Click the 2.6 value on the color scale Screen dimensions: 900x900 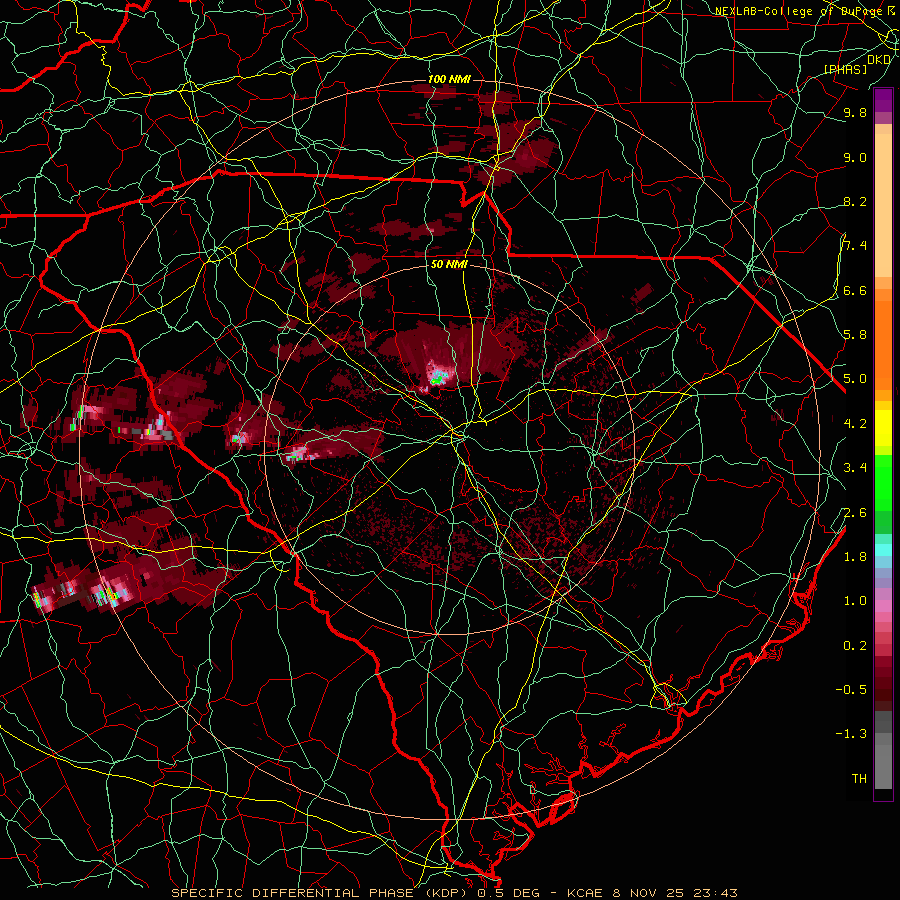pyautogui.click(x=855, y=513)
